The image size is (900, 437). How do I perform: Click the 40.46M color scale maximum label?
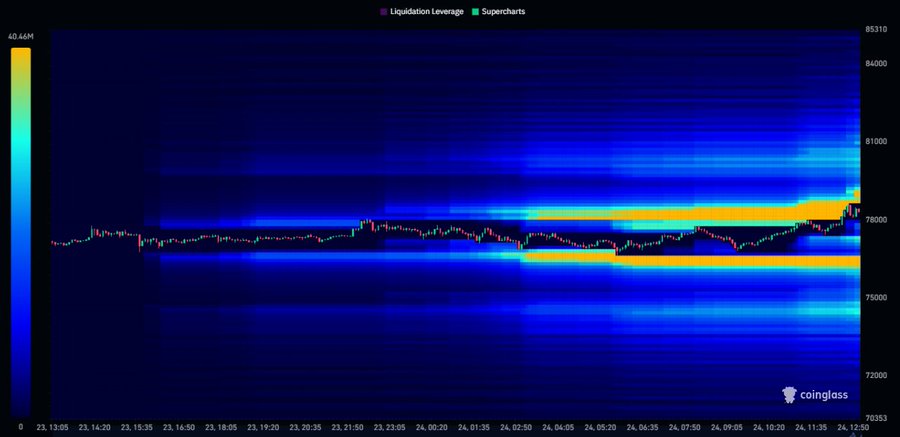point(21,37)
